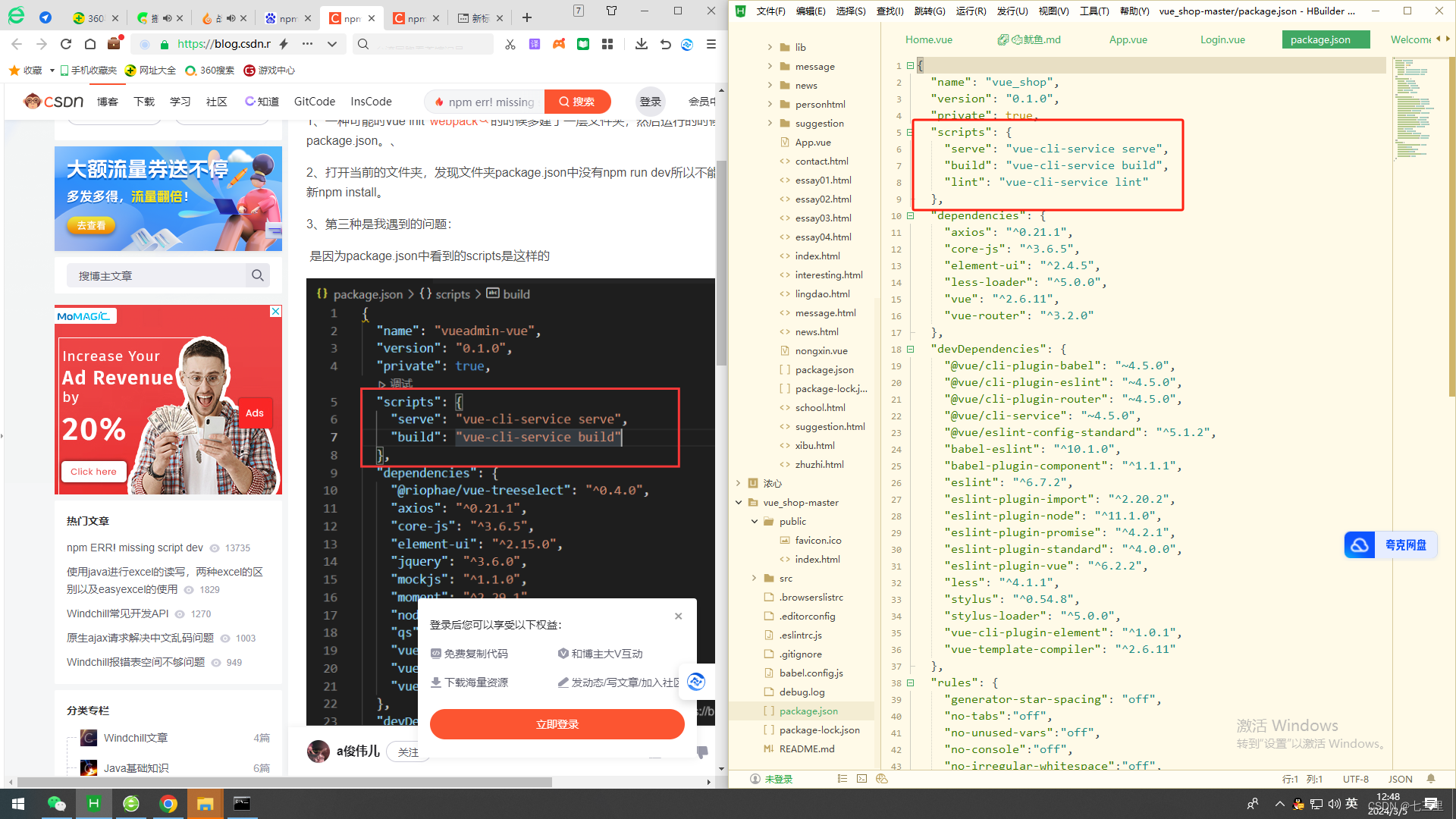Image resolution: width=1456 pixels, height=819 pixels.
Task: Click the purple translate extension icon
Action: [535, 44]
